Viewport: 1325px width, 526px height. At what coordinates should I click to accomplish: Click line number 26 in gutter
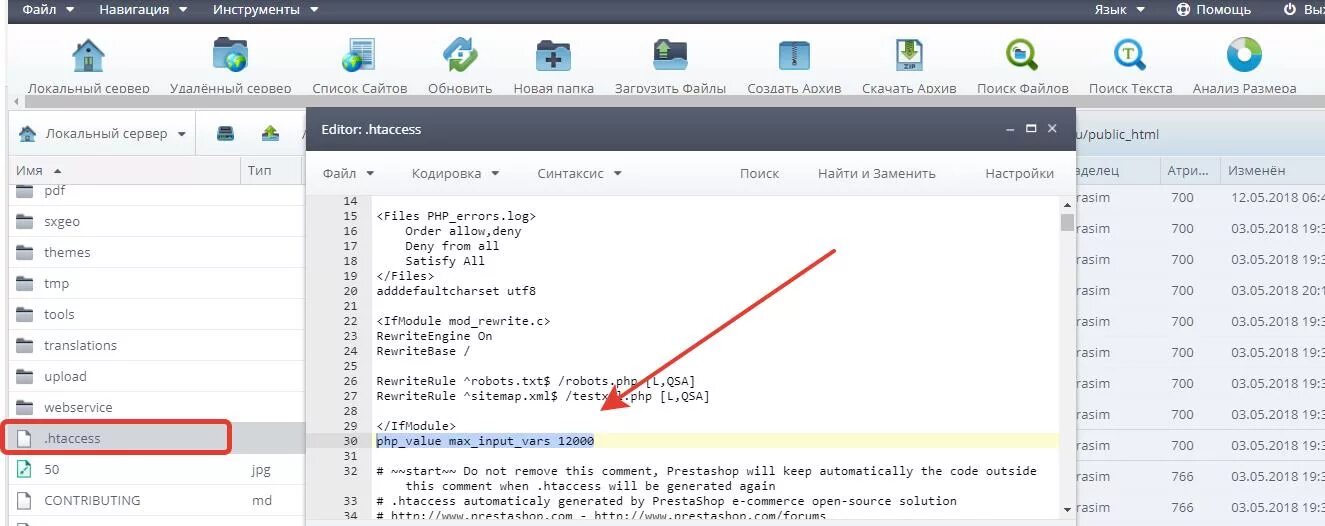[x=349, y=381]
